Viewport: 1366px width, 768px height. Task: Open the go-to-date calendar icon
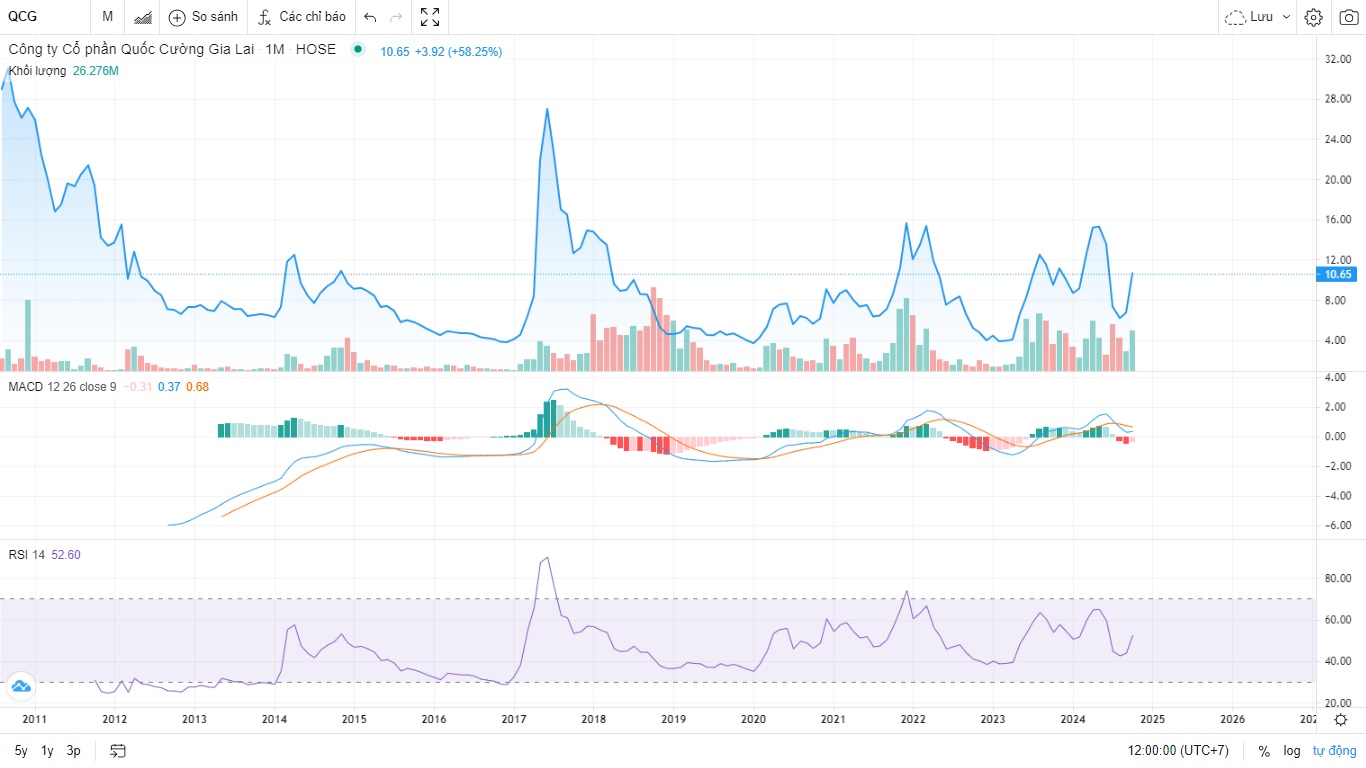118,751
